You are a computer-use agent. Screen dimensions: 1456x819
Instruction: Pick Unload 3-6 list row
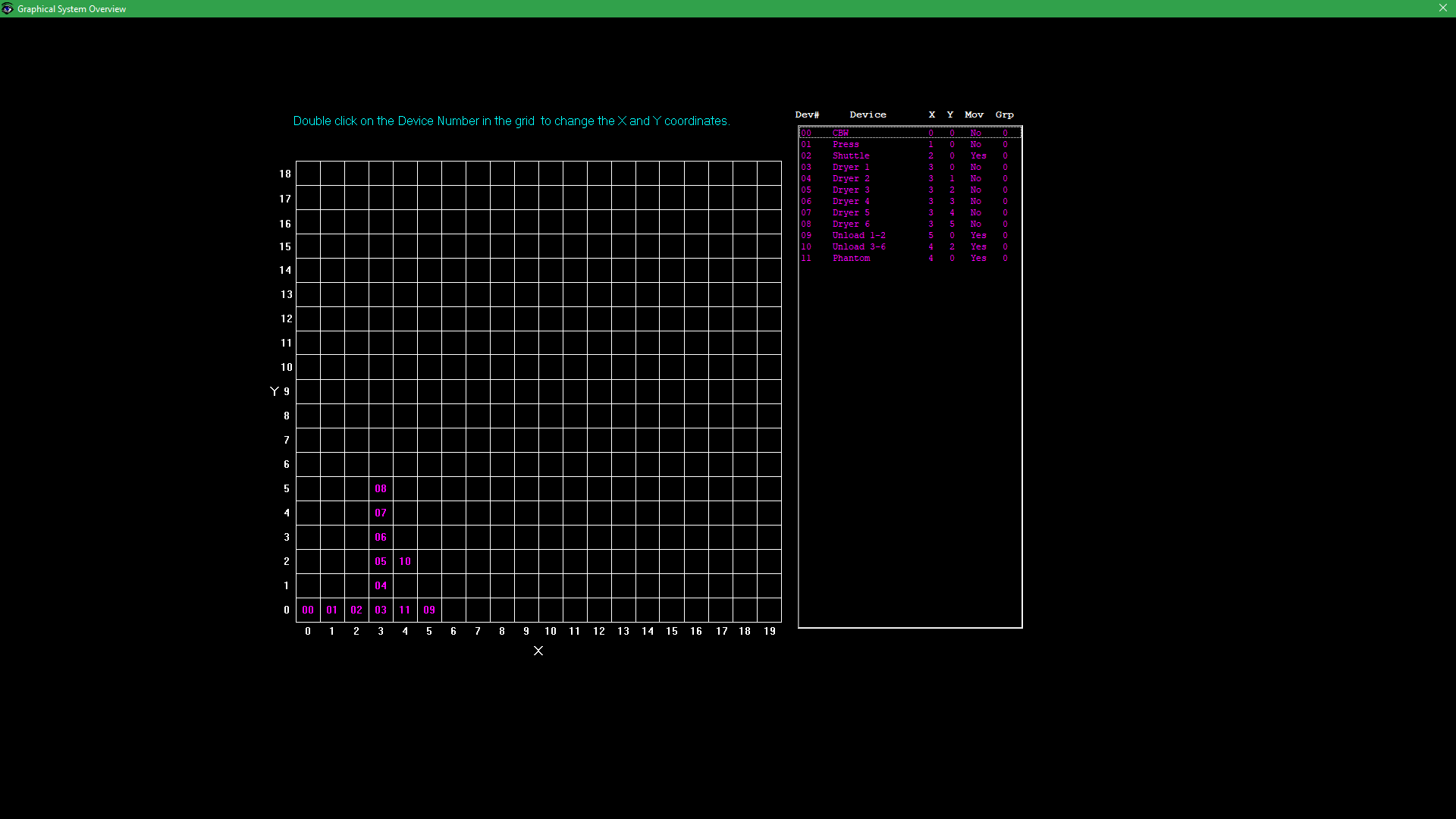click(858, 247)
